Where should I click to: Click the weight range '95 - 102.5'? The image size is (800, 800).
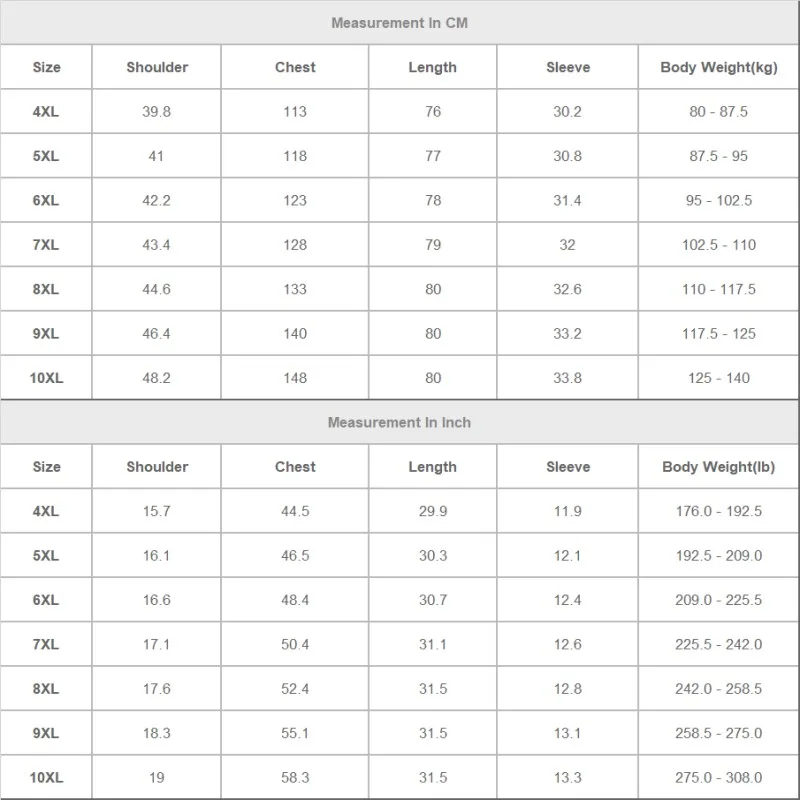(x=718, y=201)
